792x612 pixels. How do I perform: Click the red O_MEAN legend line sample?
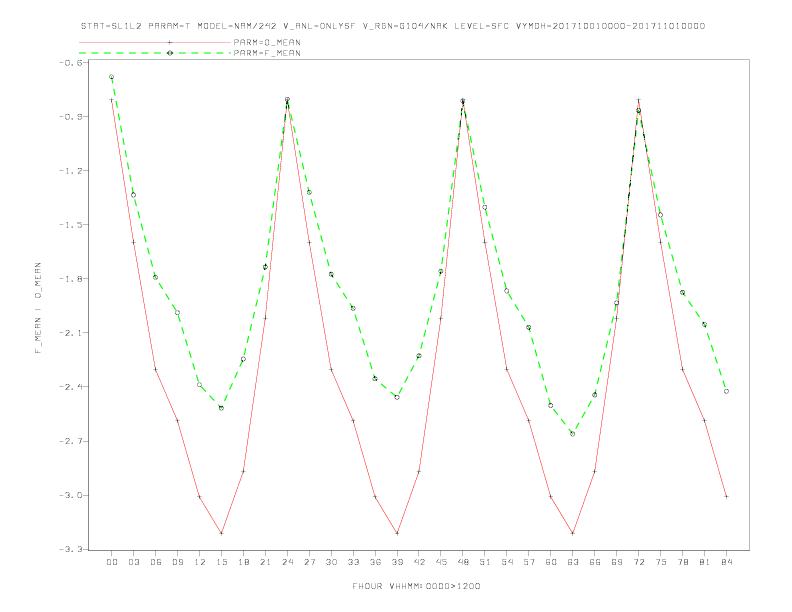coord(155,42)
